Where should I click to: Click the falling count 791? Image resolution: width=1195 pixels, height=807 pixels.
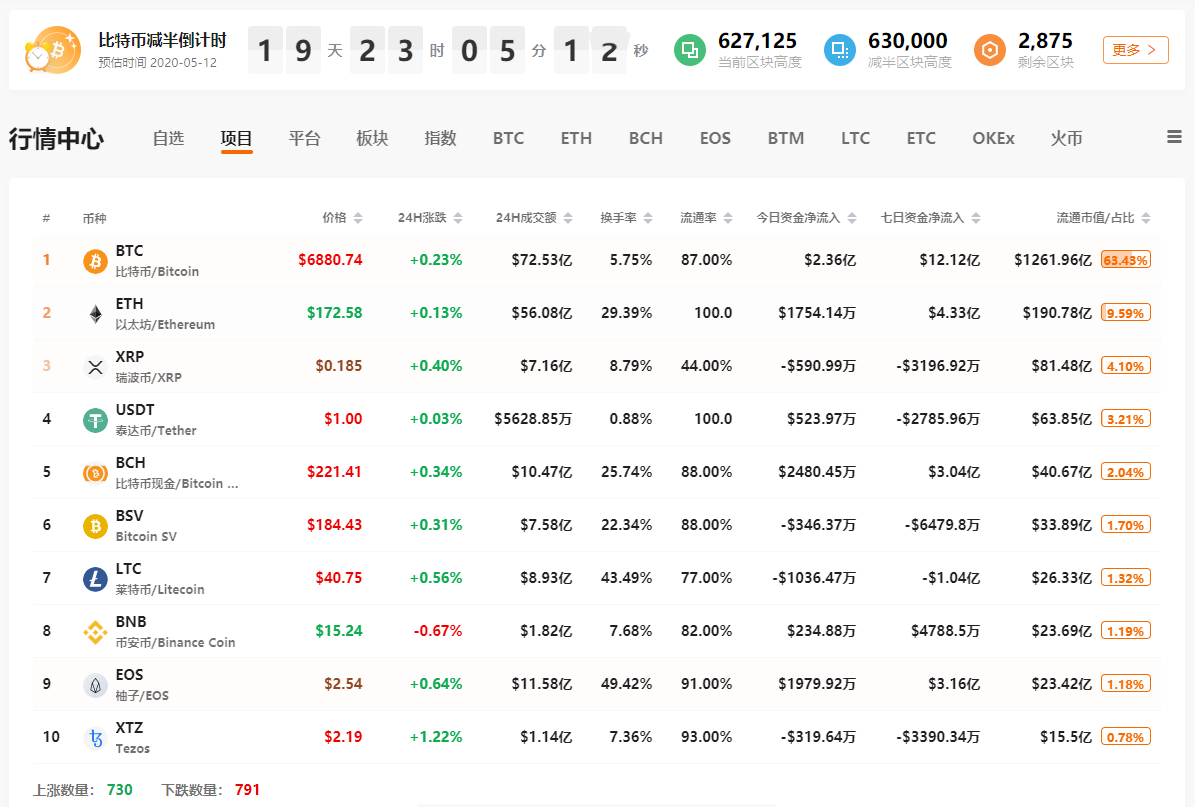click(248, 789)
